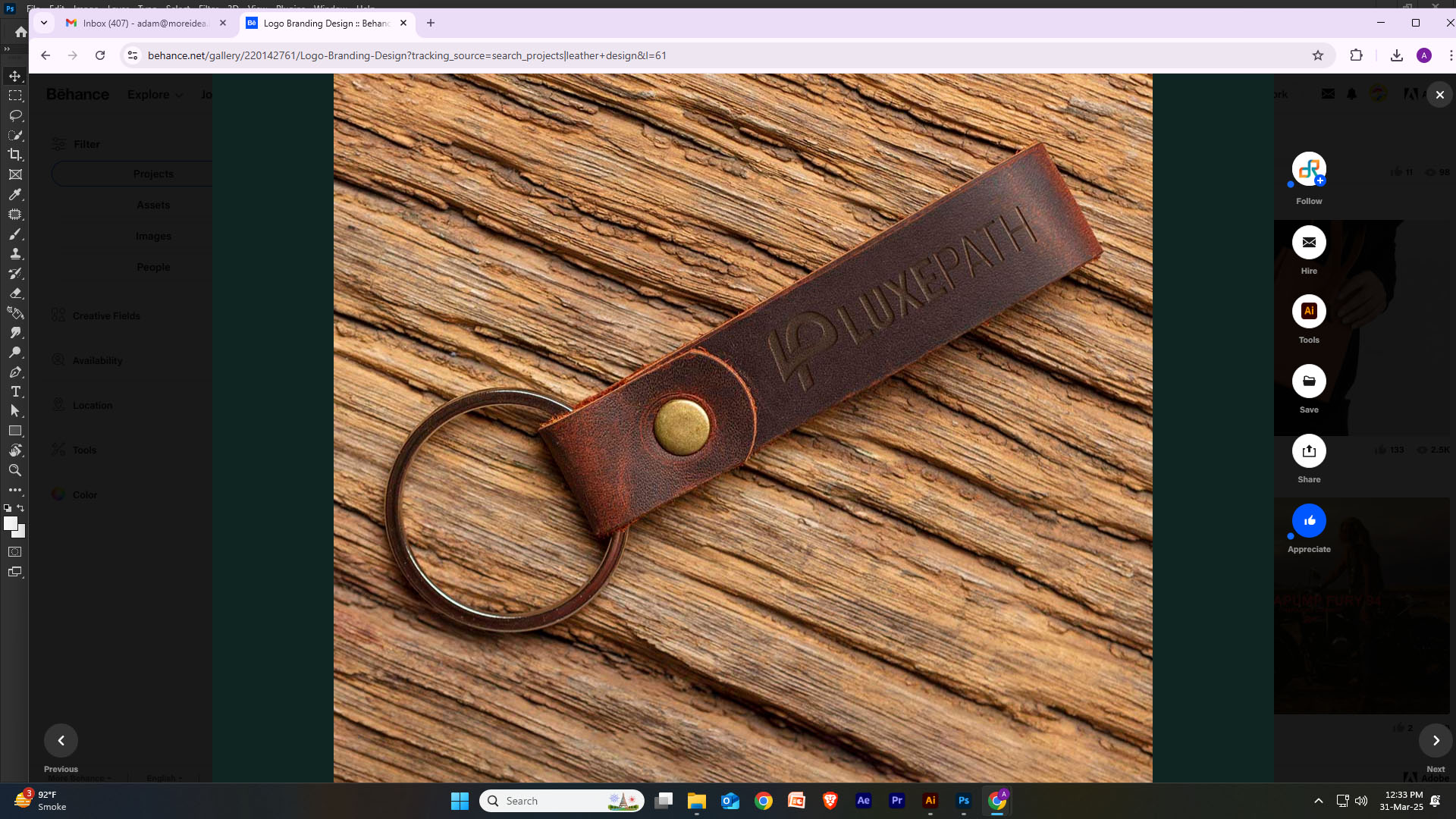Viewport: 1456px width, 819px height.
Task: Open the Chrome tab search dropdown
Action: pyautogui.click(x=44, y=23)
